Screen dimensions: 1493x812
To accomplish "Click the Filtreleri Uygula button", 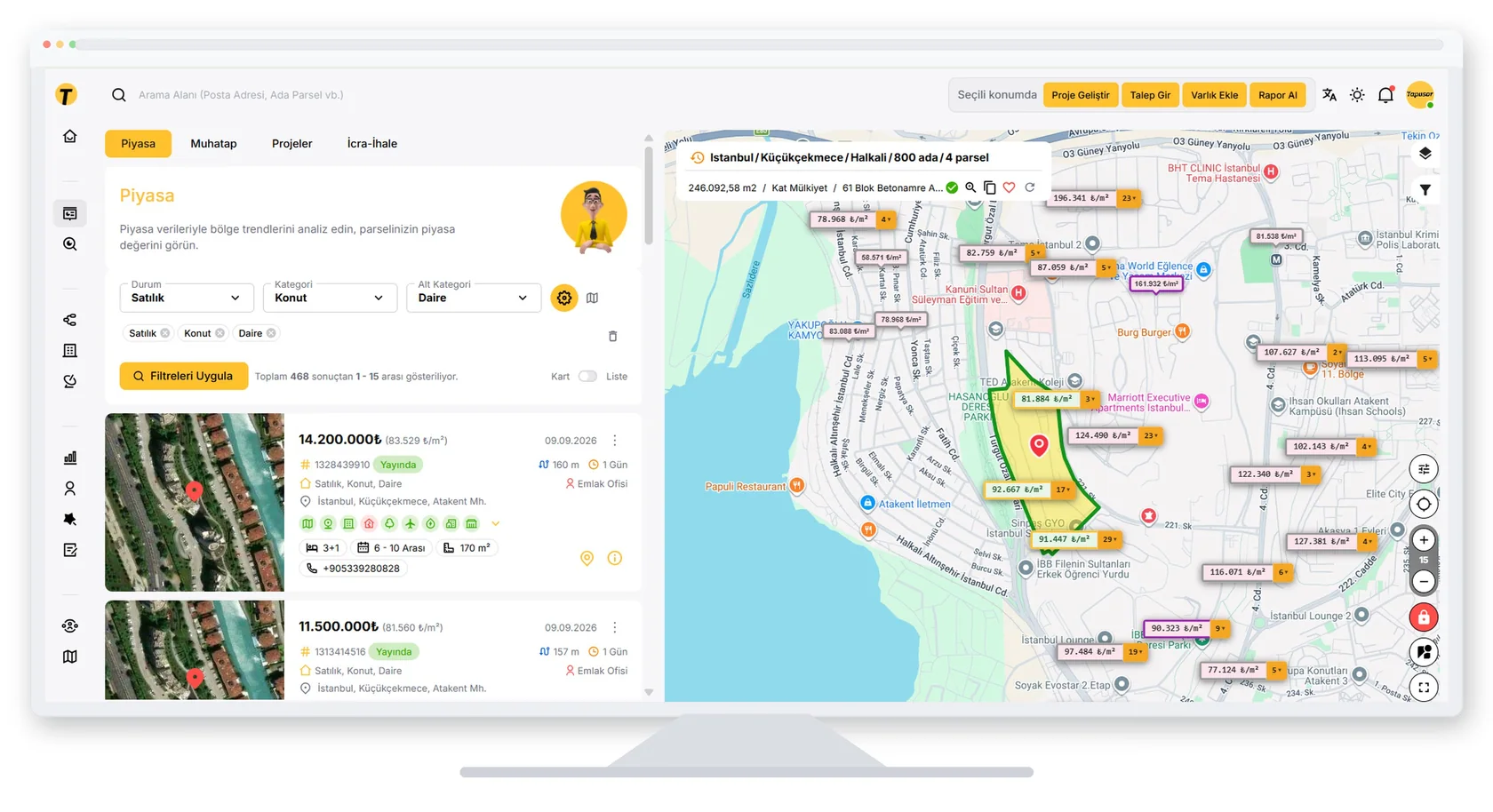I will point(184,376).
